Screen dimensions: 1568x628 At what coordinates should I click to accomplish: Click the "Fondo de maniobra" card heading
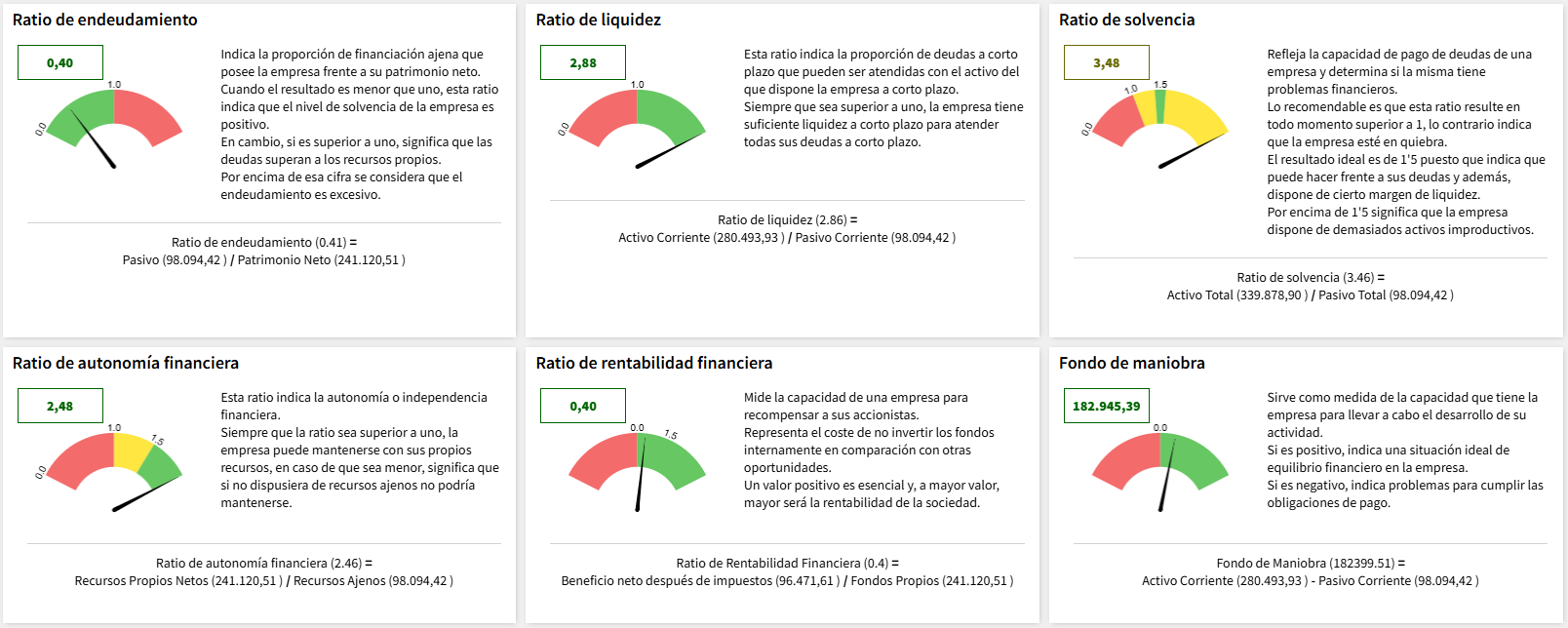pos(1132,363)
